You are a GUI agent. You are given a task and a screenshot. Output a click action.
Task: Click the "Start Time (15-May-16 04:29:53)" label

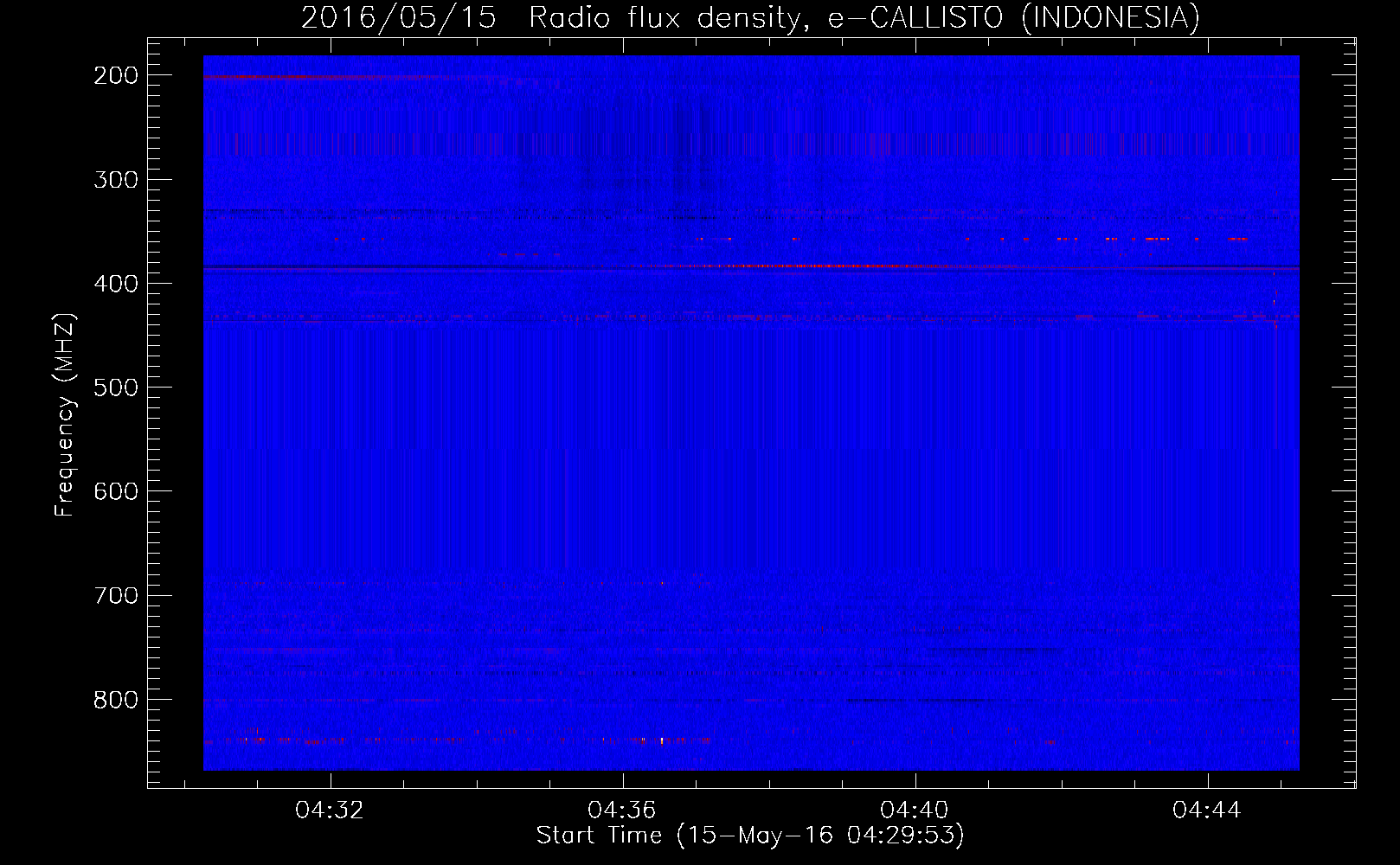[750, 835]
